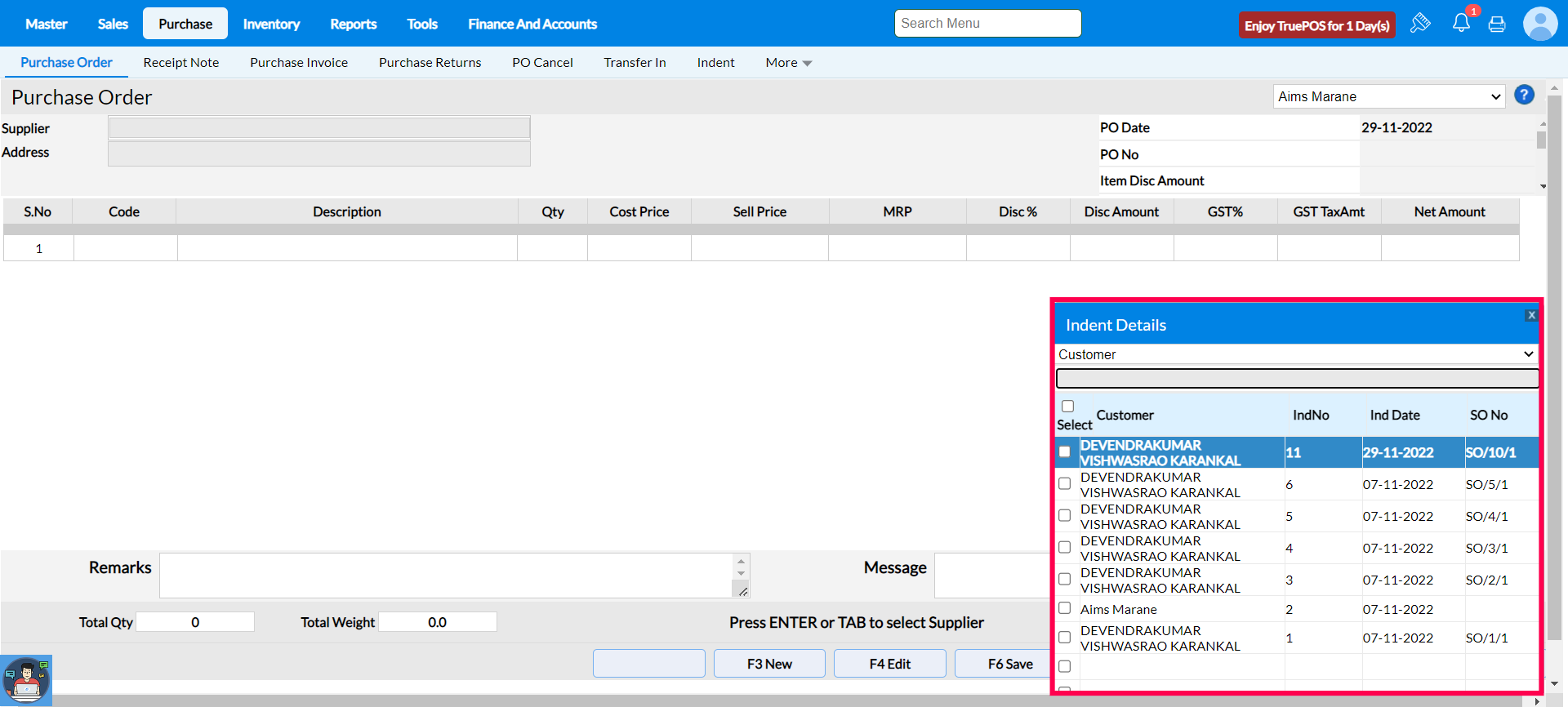Click the Indent Details search box
Image resolution: width=1568 pixels, height=707 pixels.
tap(1297, 378)
